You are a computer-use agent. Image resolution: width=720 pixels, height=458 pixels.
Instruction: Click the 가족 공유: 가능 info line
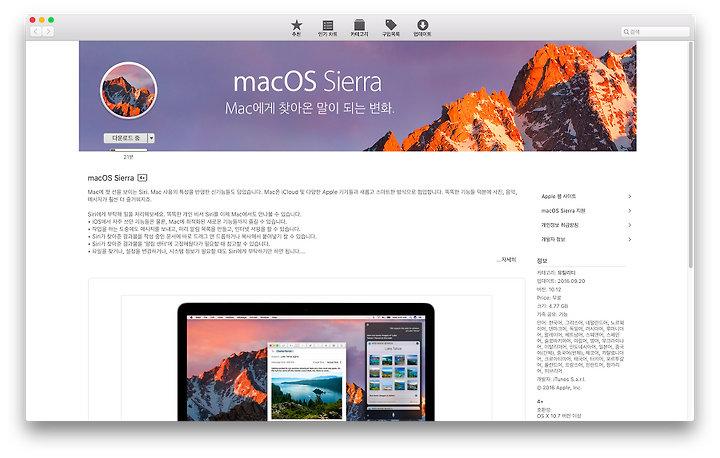point(552,314)
